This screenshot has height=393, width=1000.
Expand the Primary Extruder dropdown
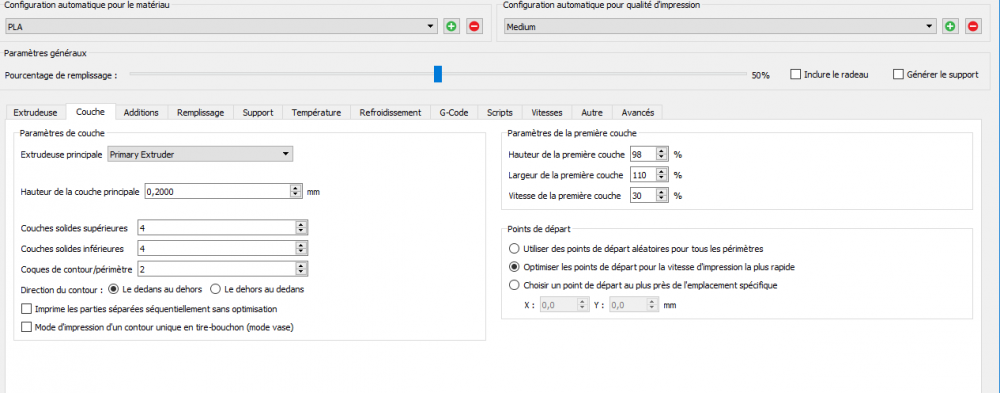tap(200, 154)
